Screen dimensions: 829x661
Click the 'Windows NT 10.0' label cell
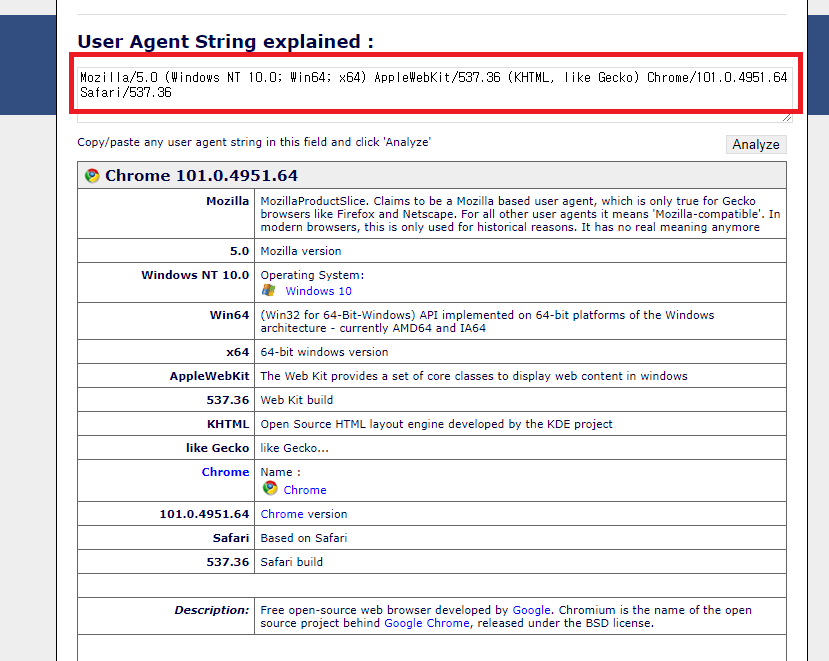166,282
